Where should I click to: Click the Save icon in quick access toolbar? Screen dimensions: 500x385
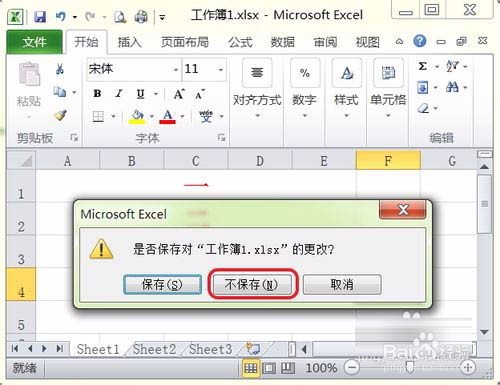(x=40, y=16)
